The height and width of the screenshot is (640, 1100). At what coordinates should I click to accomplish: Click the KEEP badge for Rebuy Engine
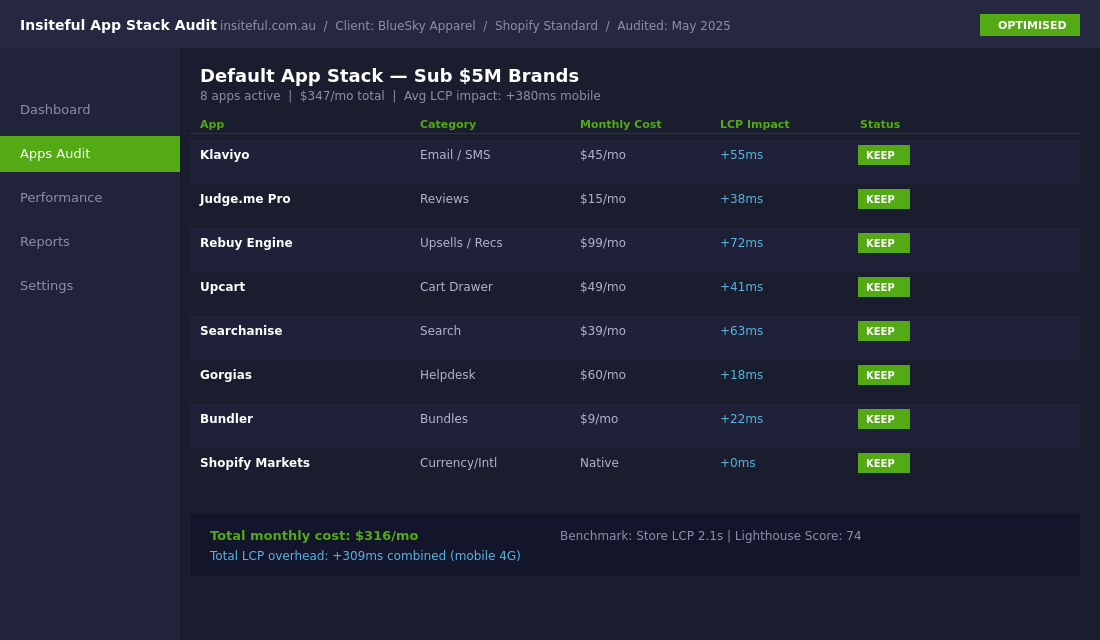884,244
